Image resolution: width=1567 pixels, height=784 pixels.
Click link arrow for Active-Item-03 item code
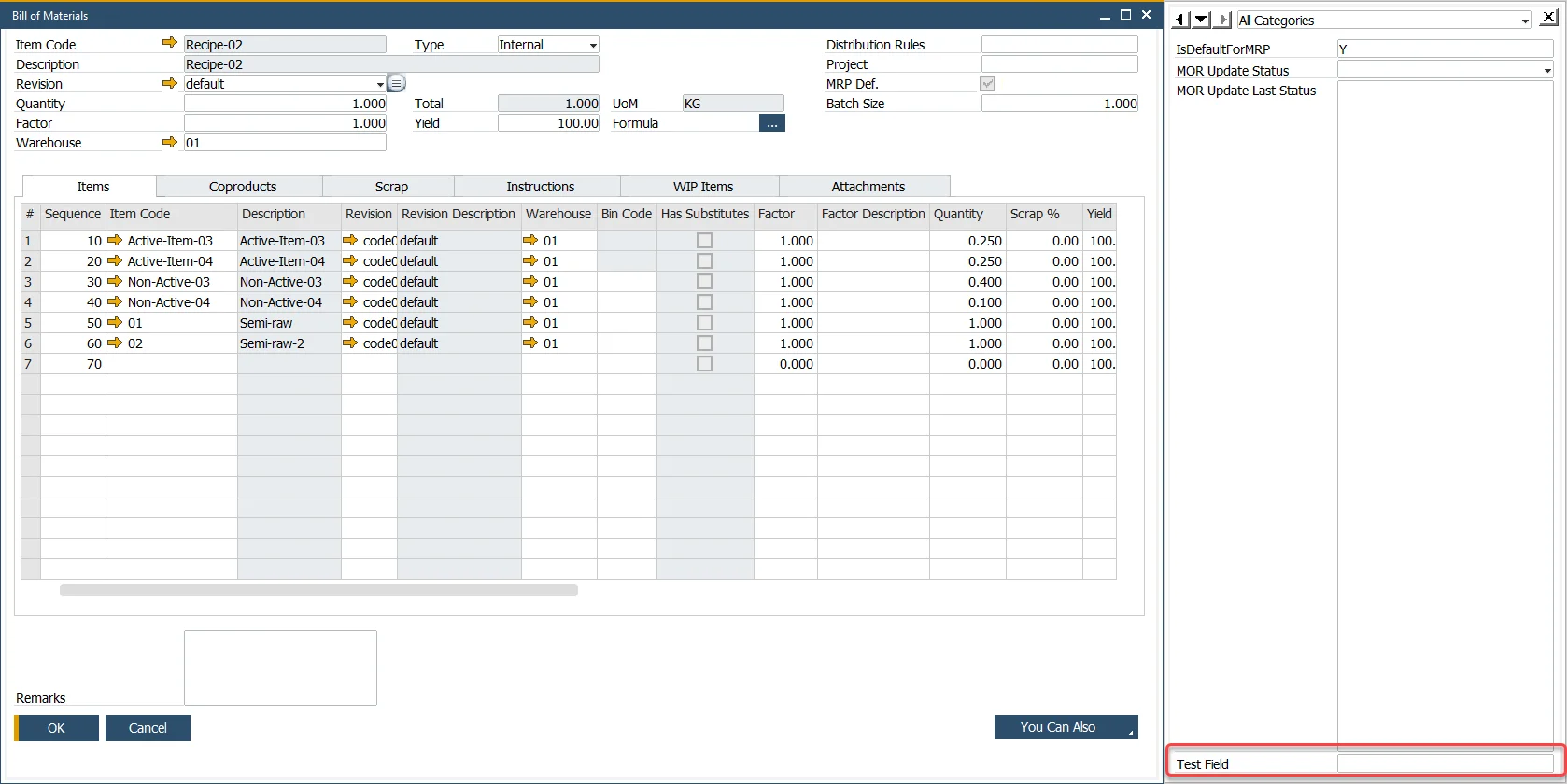115,240
